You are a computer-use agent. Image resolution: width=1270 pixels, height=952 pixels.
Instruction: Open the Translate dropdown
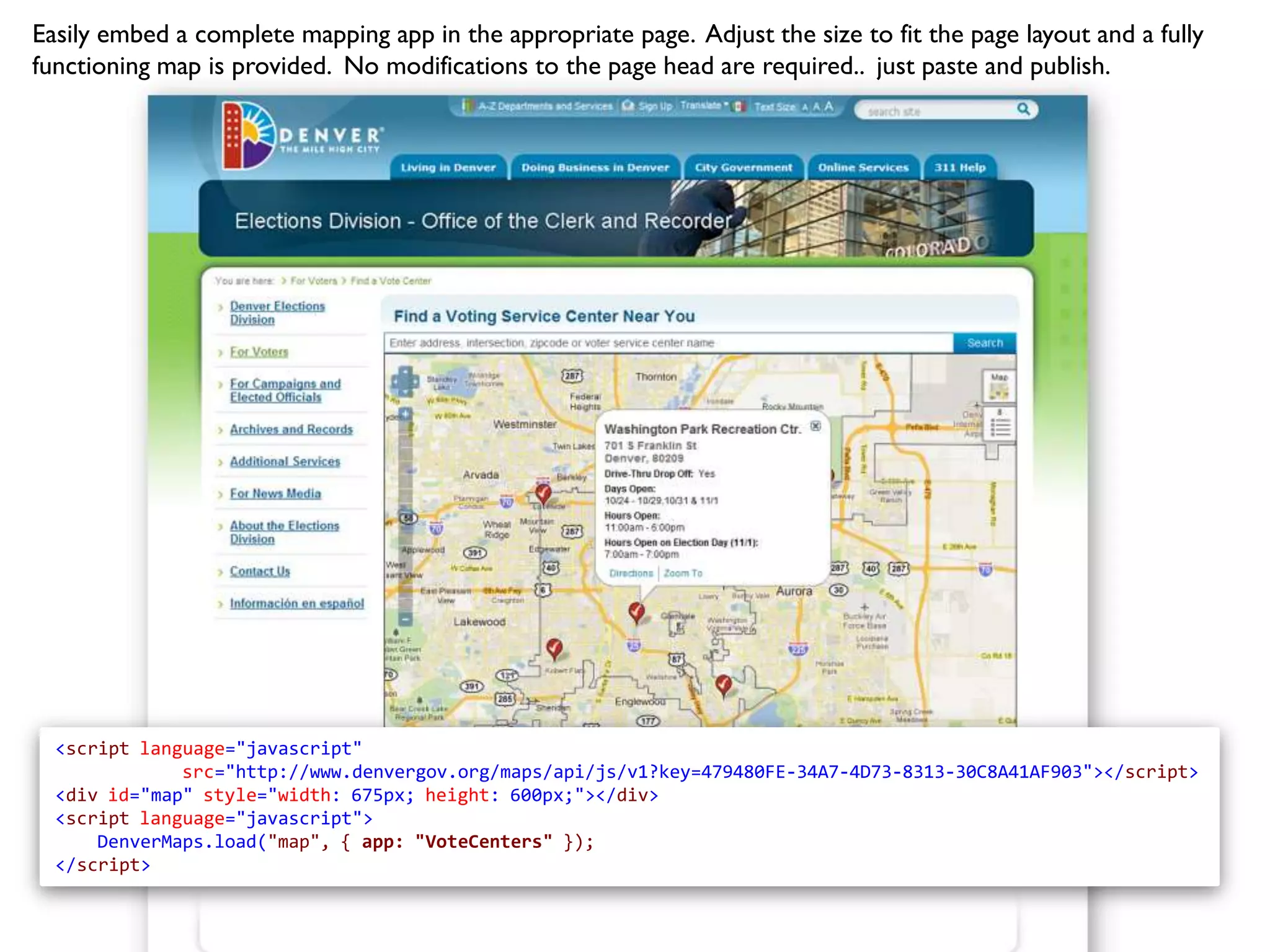704,106
